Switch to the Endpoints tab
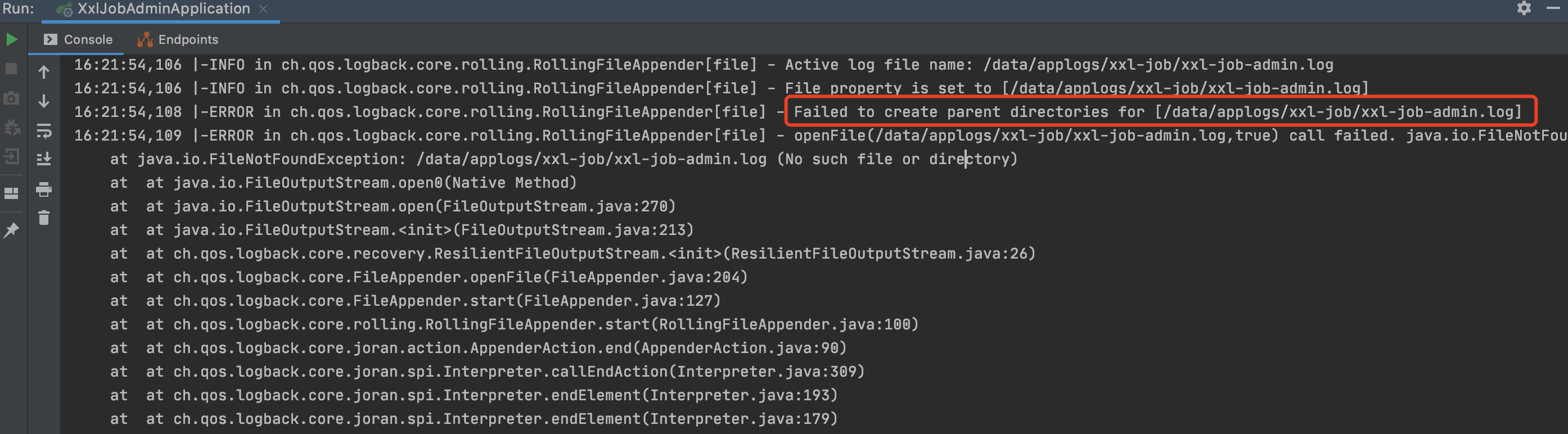Viewport: 1568px width, 434px height. point(178,39)
